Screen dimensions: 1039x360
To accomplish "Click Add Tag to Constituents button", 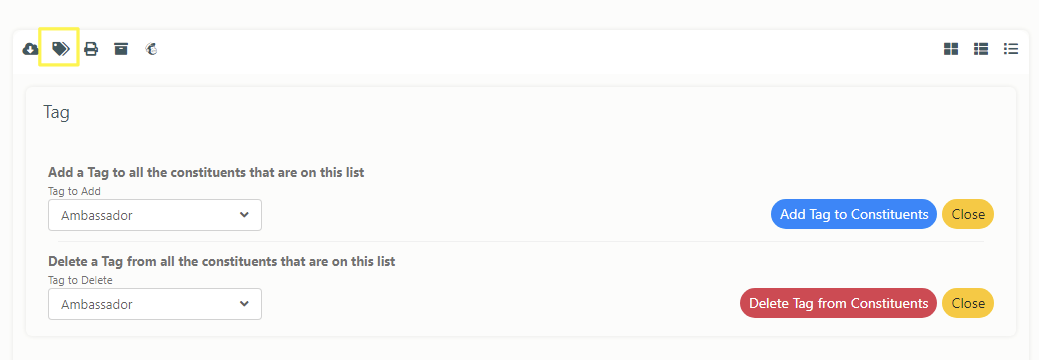I will pos(853,214).
